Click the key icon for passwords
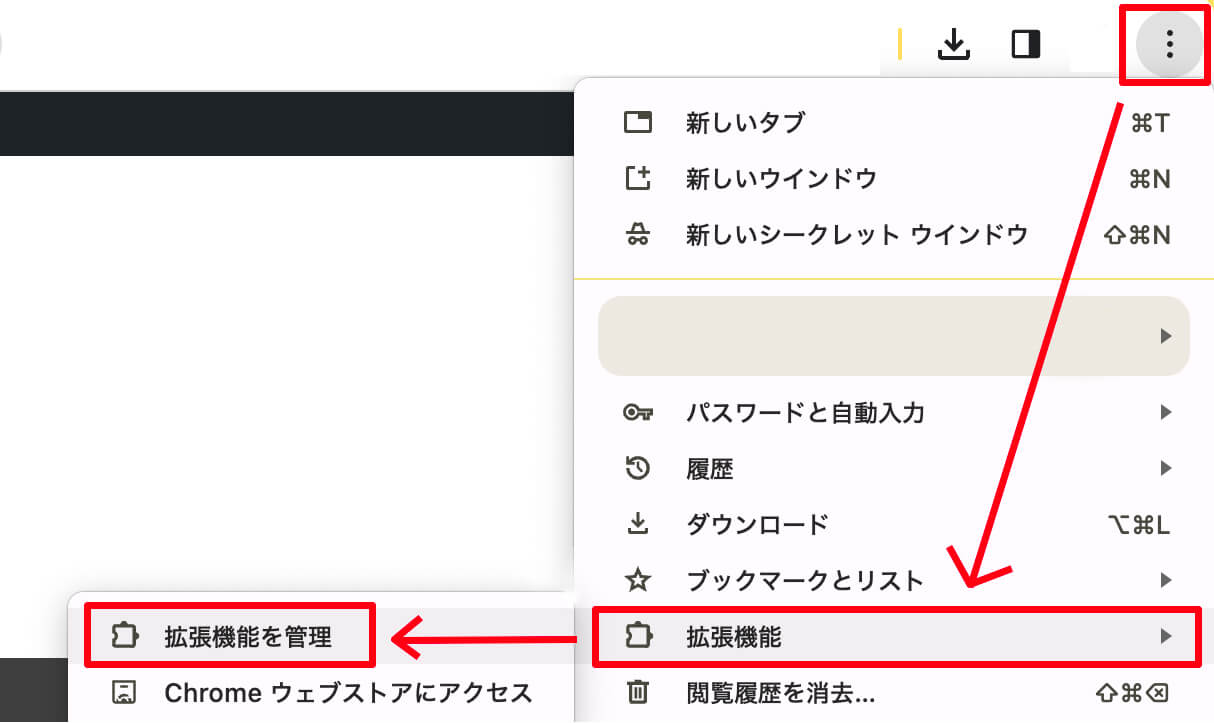Viewport: 1214px width, 723px height. pyautogui.click(x=637, y=412)
